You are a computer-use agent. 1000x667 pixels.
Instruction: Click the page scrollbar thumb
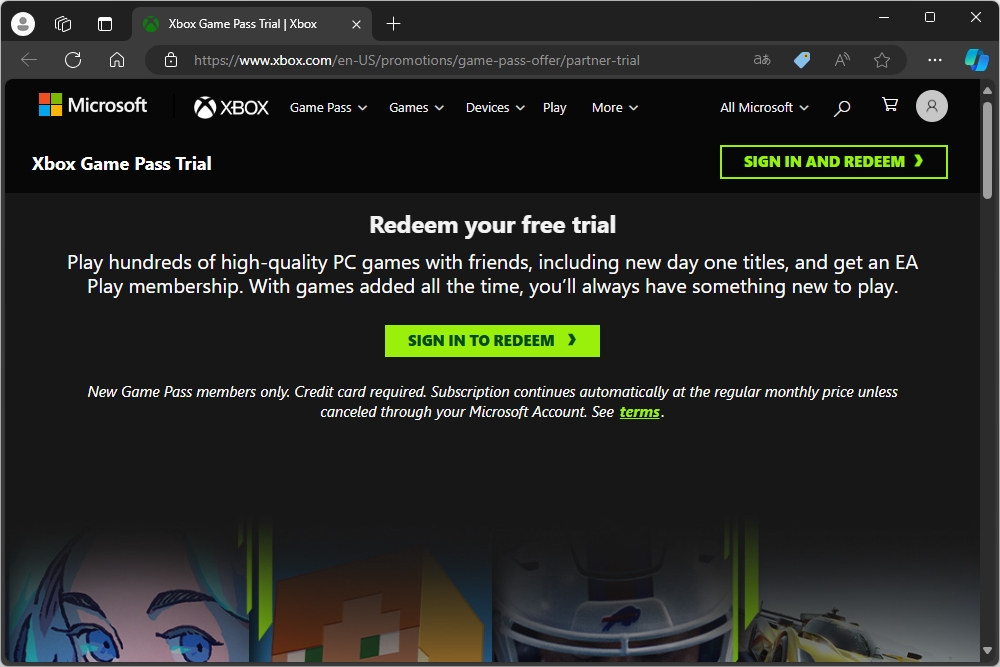[x=987, y=150]
